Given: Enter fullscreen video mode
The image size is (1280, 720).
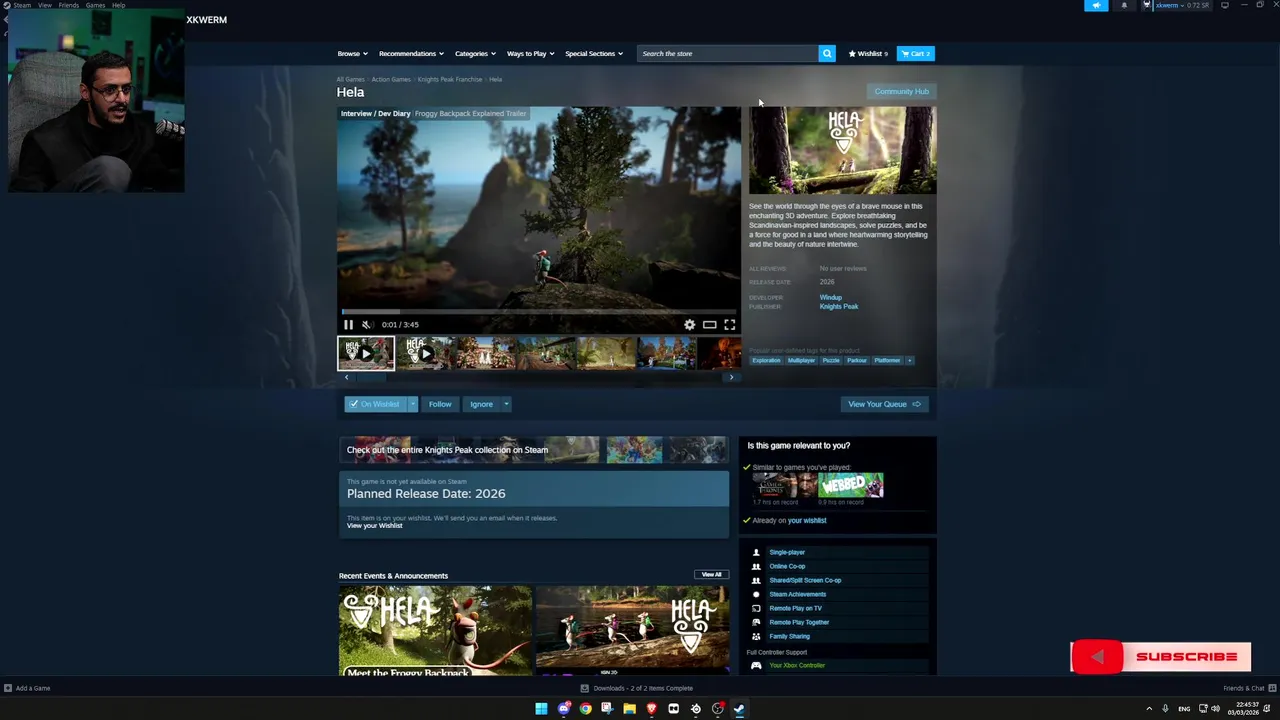Looking at the screenshot, I should click(729, 324).
